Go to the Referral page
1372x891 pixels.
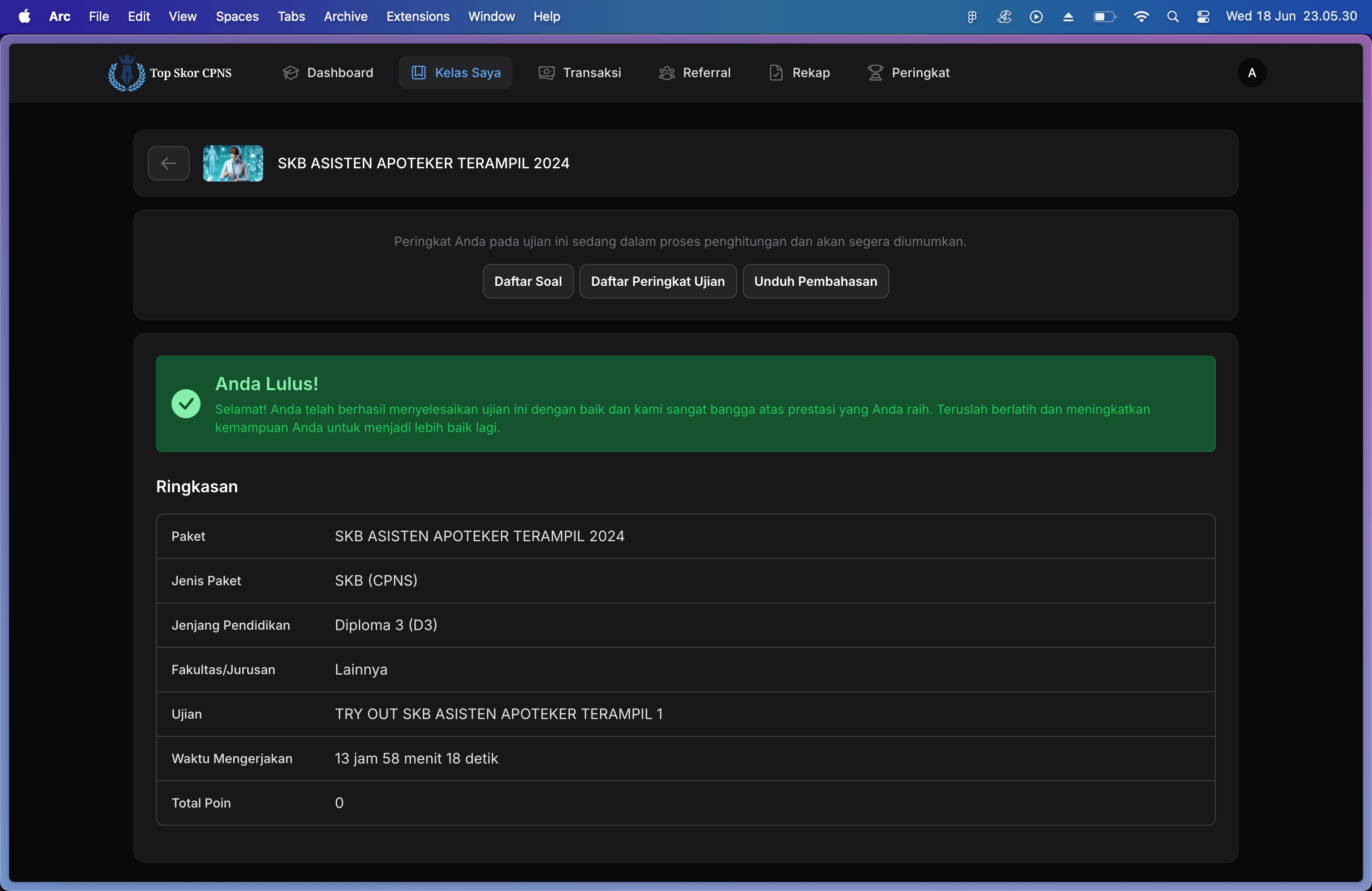pyautogui.click(x=694, y=73)
